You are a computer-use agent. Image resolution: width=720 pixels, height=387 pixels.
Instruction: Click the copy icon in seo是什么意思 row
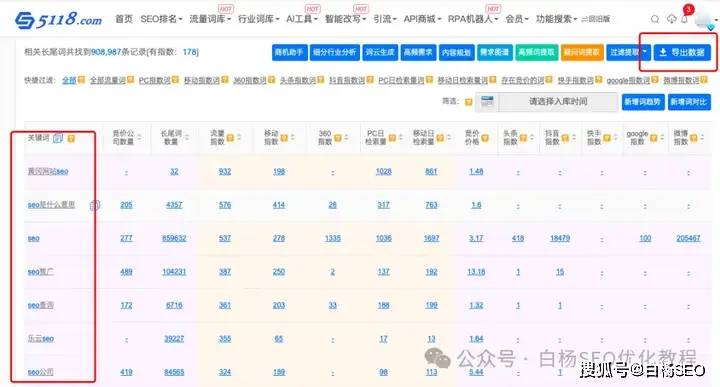point(95,205)
